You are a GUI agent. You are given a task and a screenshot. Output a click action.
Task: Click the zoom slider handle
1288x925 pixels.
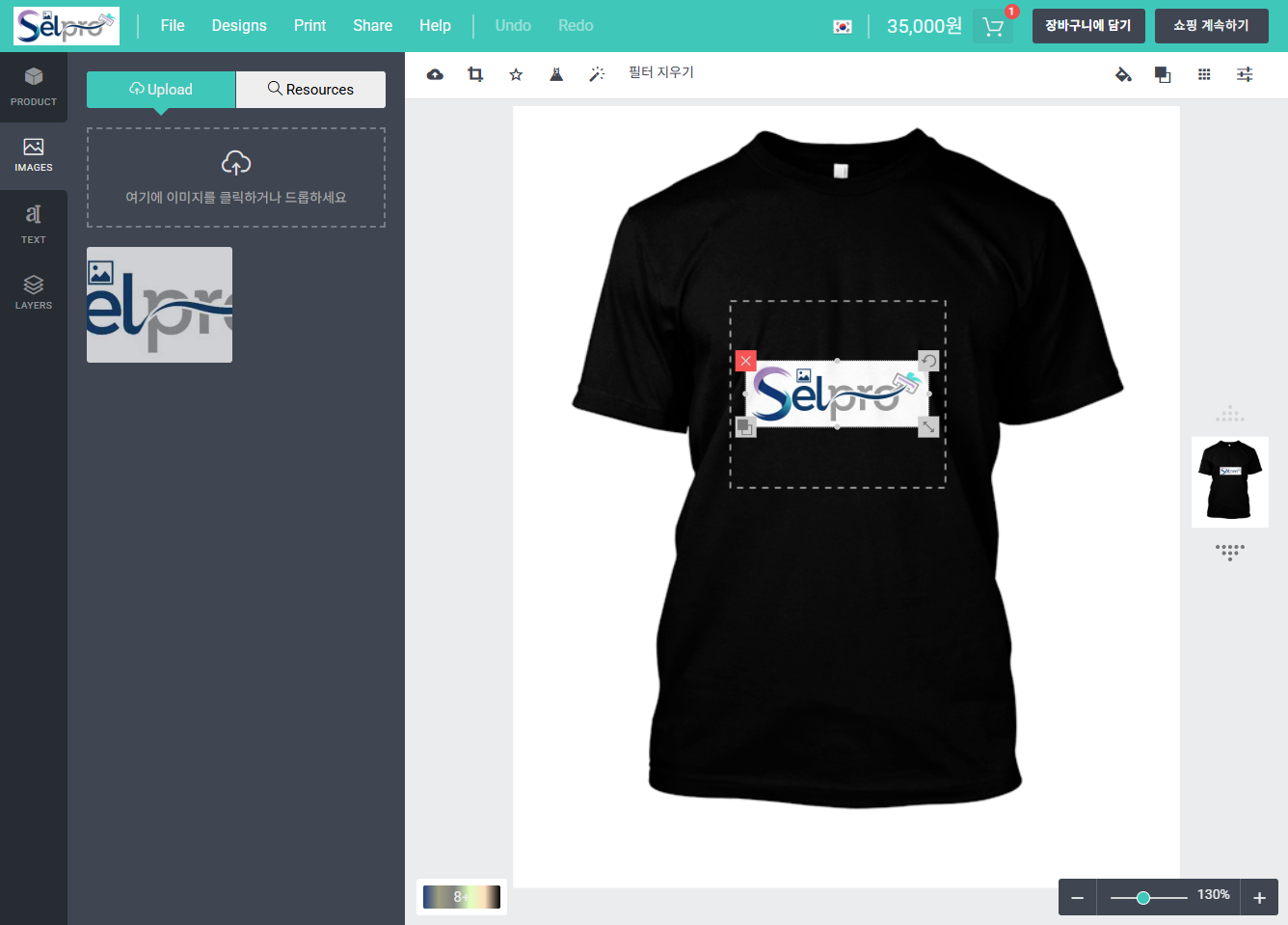point(1143,898)
